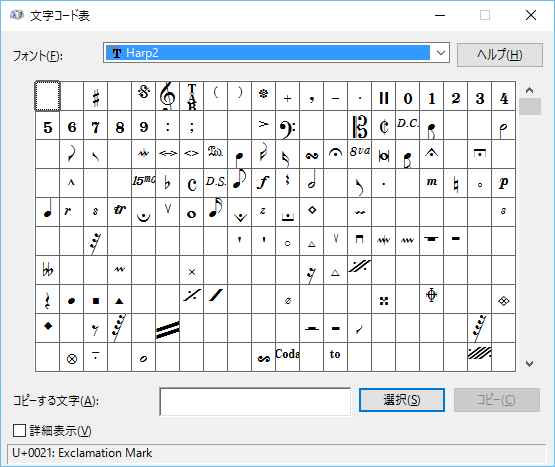Select the bass clef character
Image resolution: width=555 pixels, height=467 pixels.
287,125
